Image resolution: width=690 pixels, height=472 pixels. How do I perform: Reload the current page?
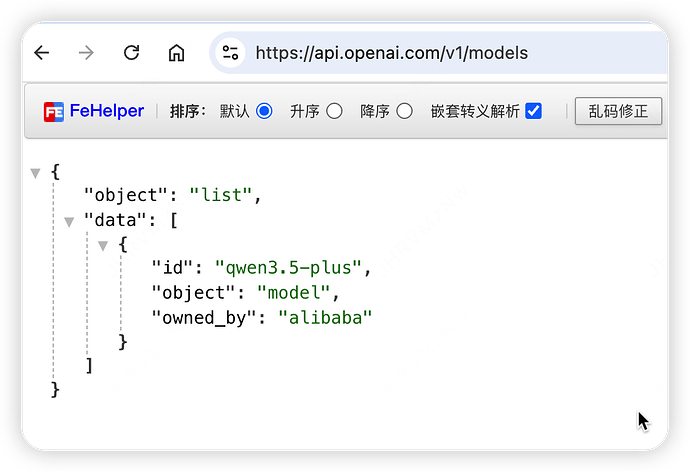pos(131,53)
